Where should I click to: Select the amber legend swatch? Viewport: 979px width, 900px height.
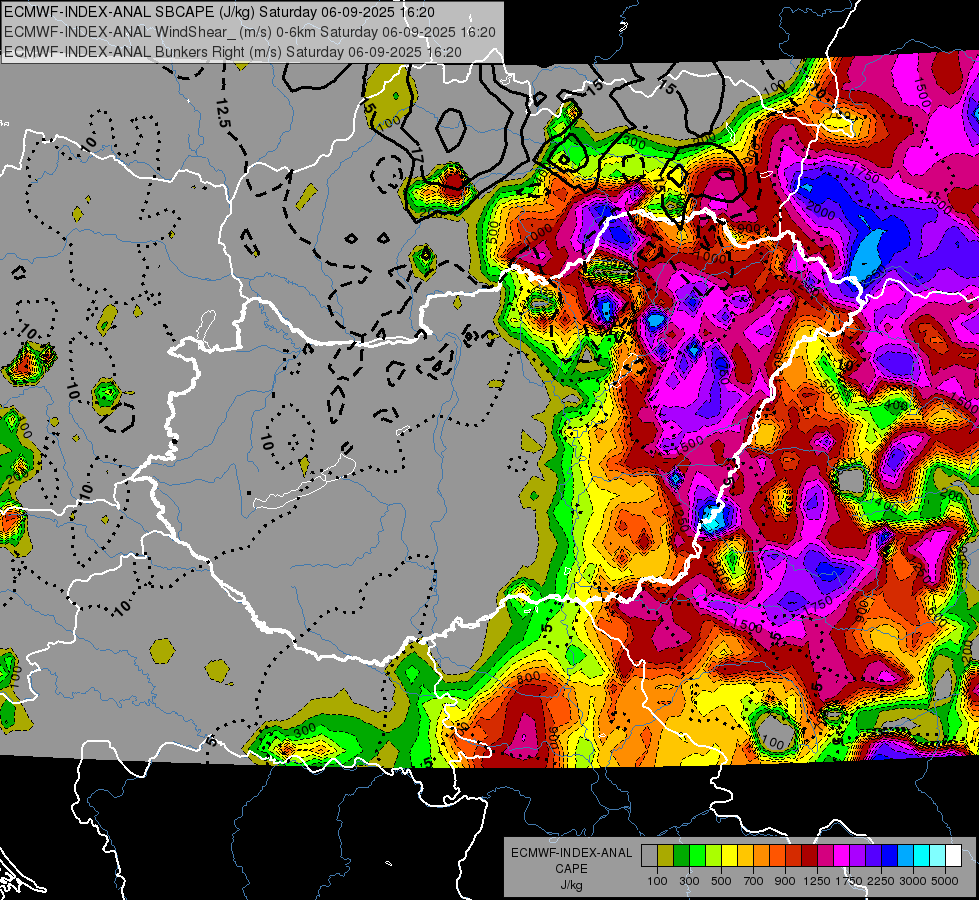point(745,856)
